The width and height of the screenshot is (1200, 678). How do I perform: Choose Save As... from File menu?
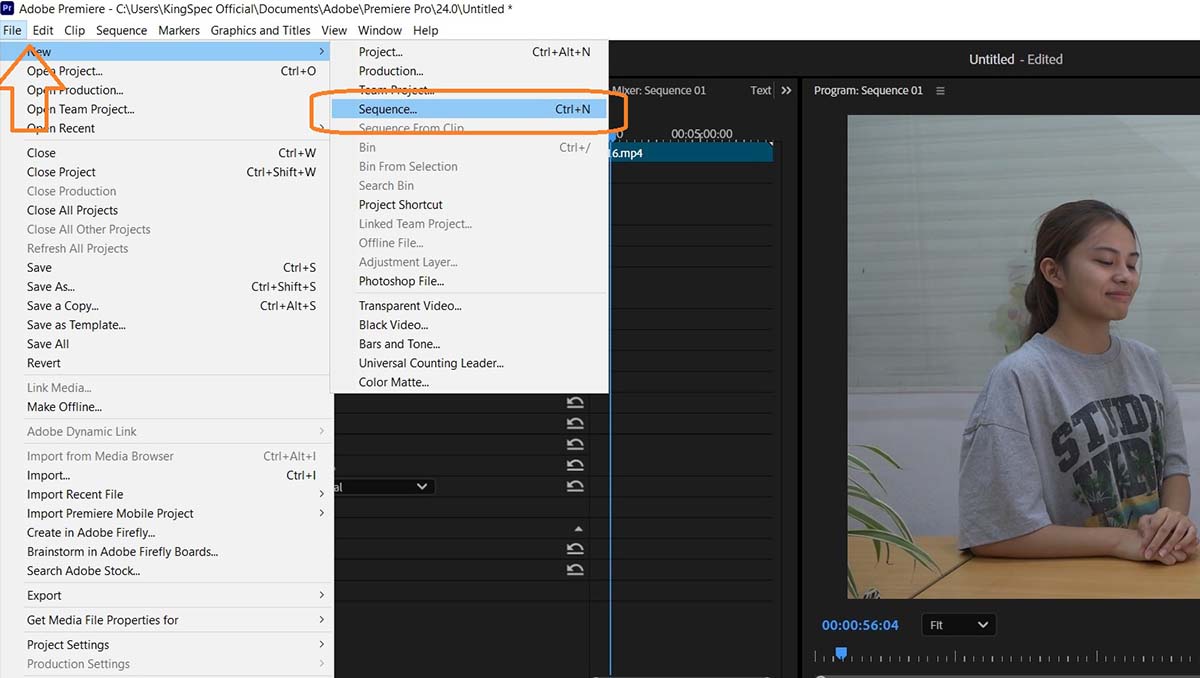[167, 287]
